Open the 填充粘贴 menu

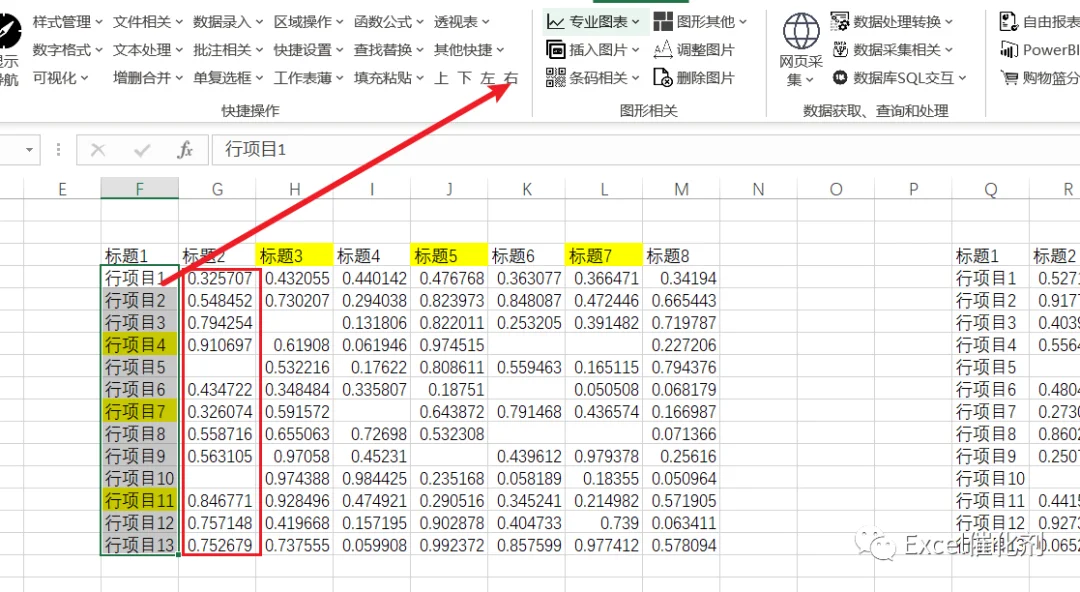(x=389, y=78)
